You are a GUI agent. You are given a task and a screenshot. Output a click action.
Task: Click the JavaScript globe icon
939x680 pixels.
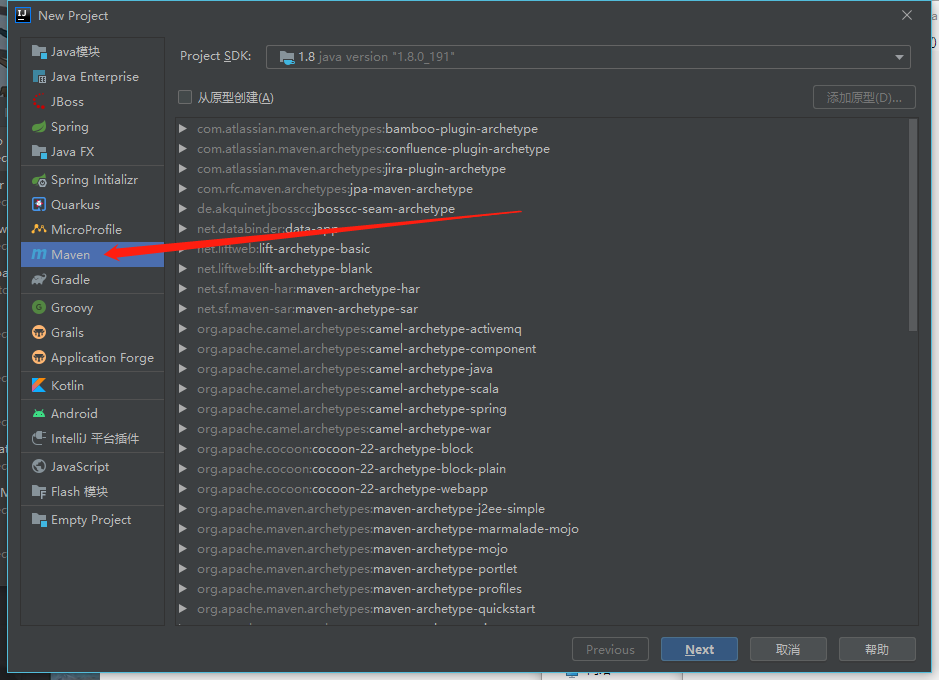tap(39, 467)
